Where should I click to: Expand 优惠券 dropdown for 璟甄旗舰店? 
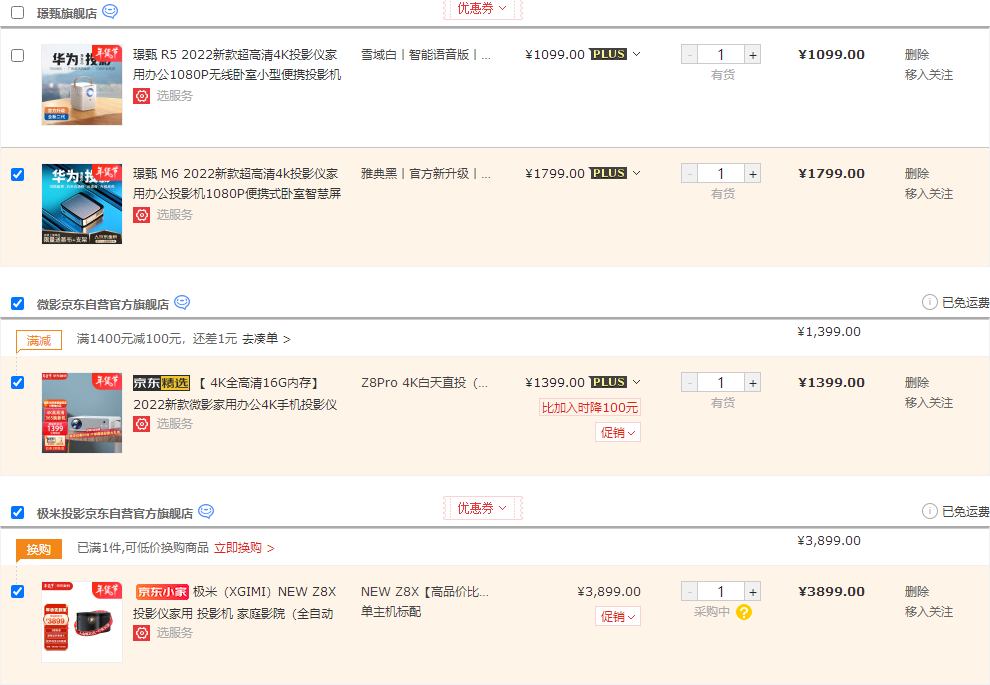(x=482, y=9)
